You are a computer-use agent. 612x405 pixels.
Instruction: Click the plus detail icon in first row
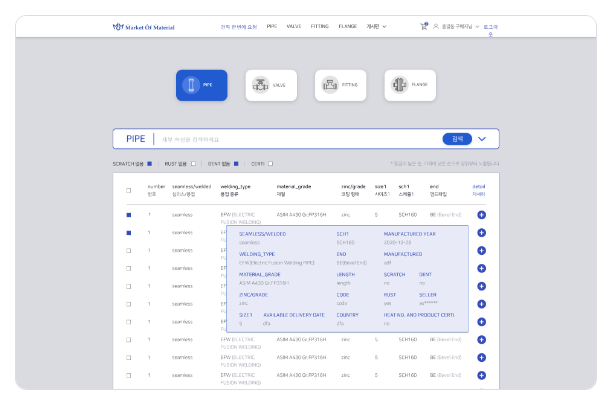(481, 215)
